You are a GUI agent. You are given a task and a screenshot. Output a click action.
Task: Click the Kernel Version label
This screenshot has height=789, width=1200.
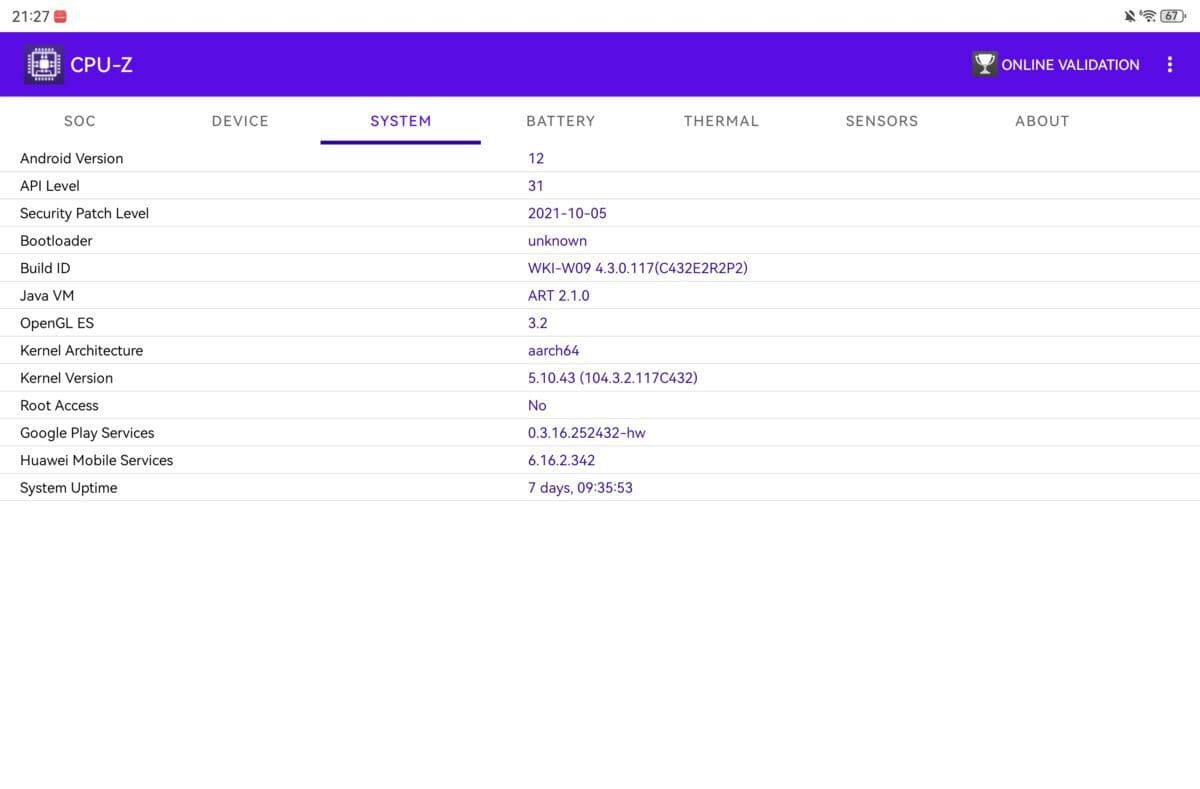(66, 378)
